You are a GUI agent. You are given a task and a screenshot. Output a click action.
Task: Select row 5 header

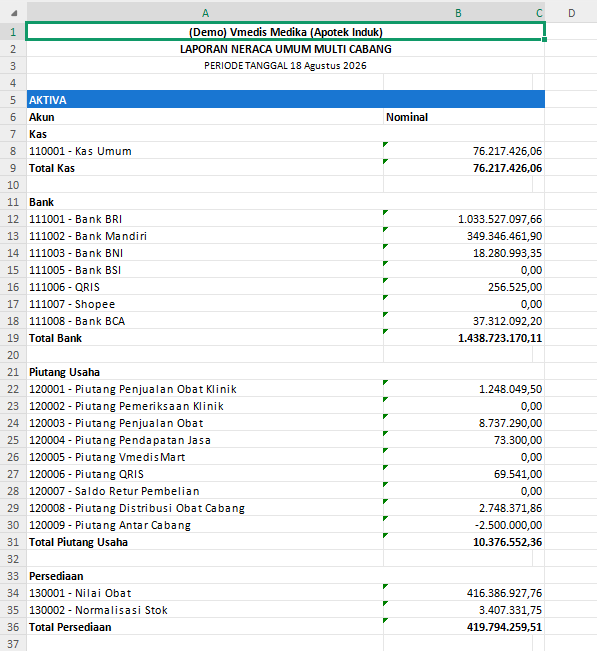pos(13,100)
